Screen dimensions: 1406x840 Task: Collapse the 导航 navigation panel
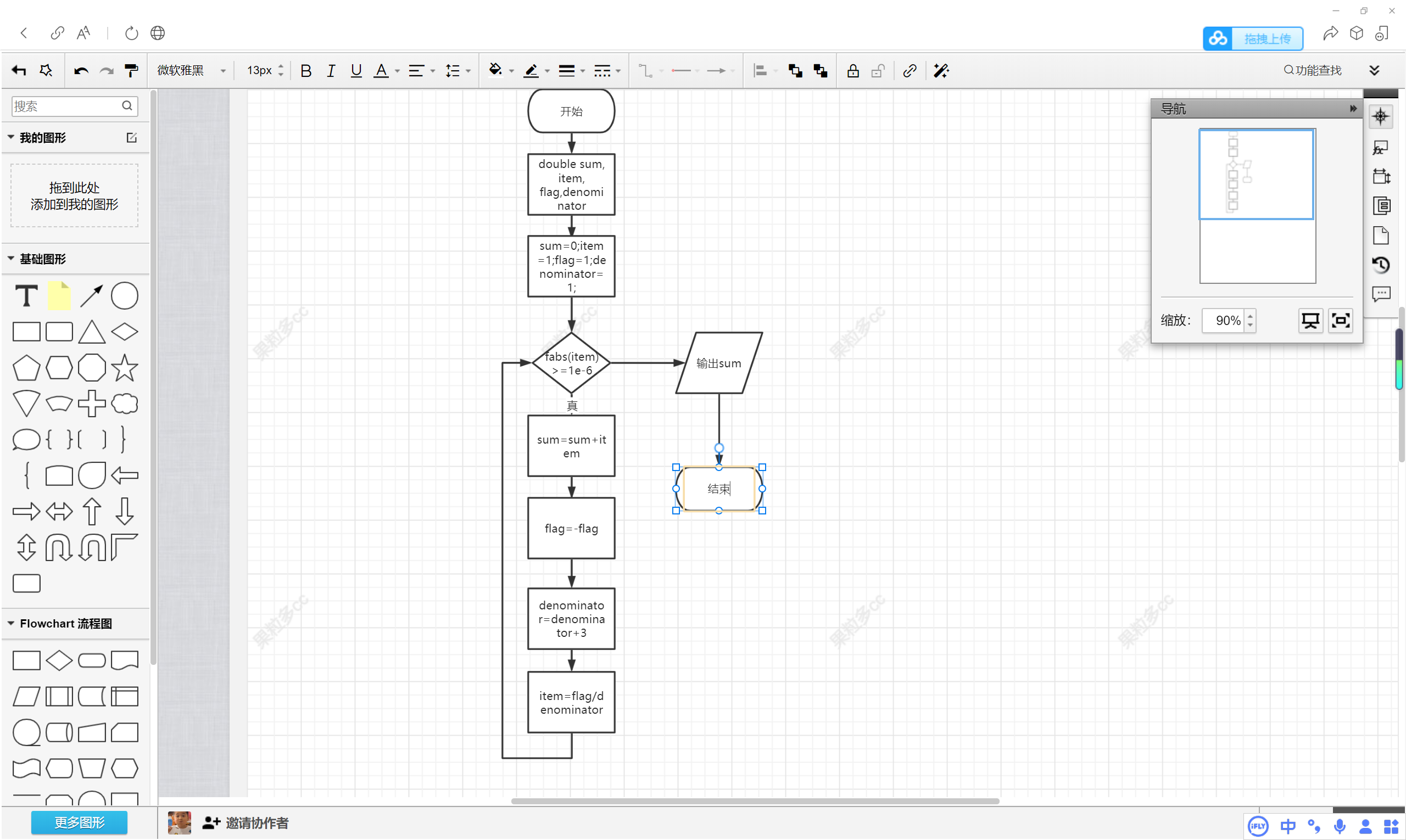point(1353,109)
